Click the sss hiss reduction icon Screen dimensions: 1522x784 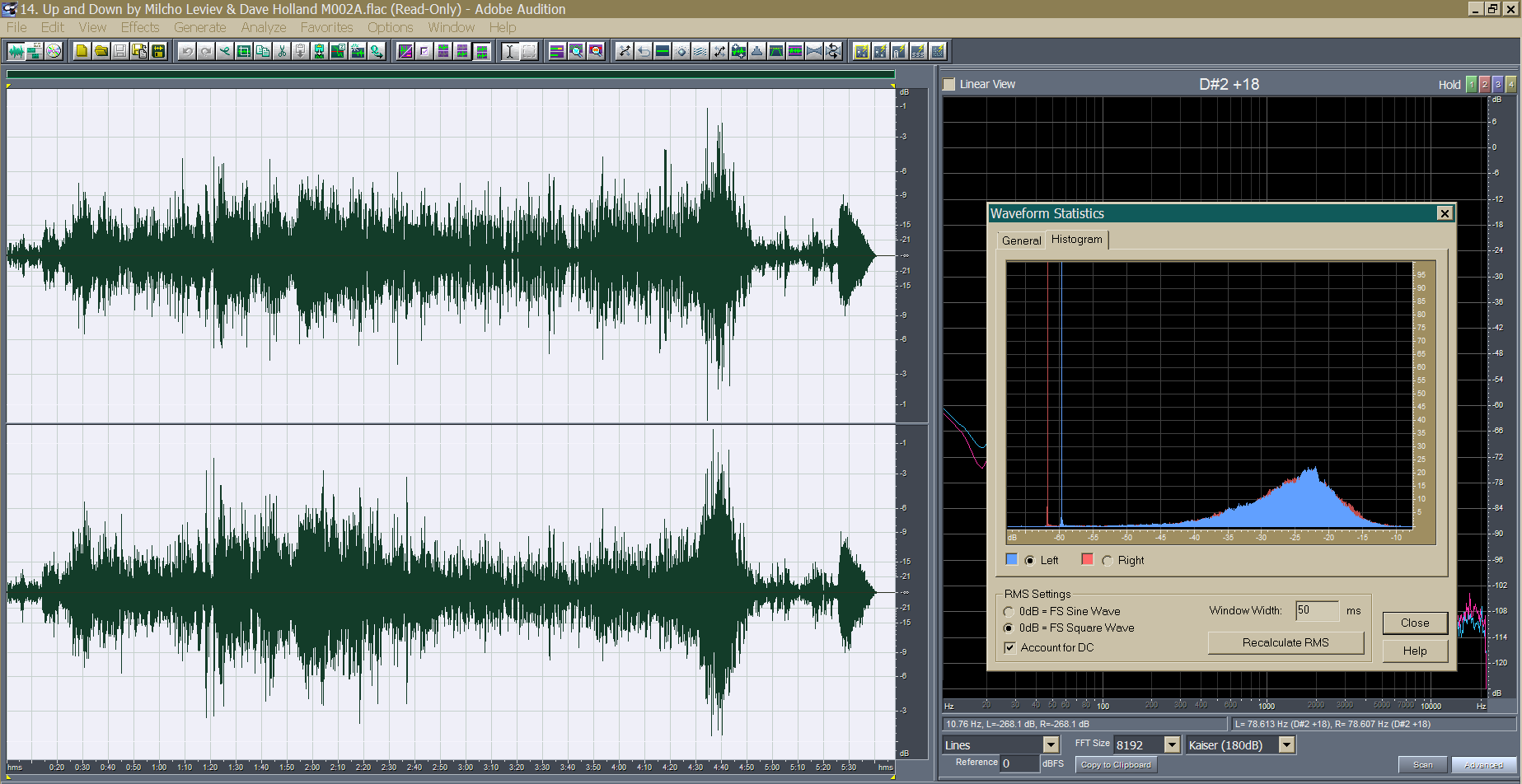click(x=918, y=51)
